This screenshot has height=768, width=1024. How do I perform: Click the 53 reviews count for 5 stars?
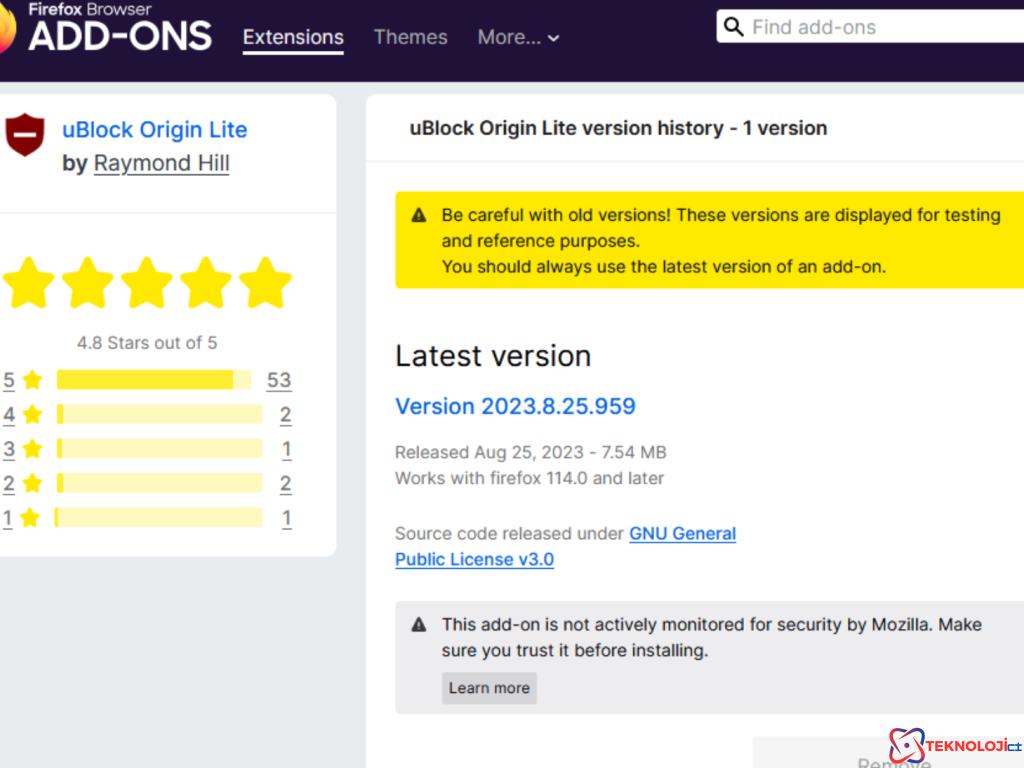point(279,380)
